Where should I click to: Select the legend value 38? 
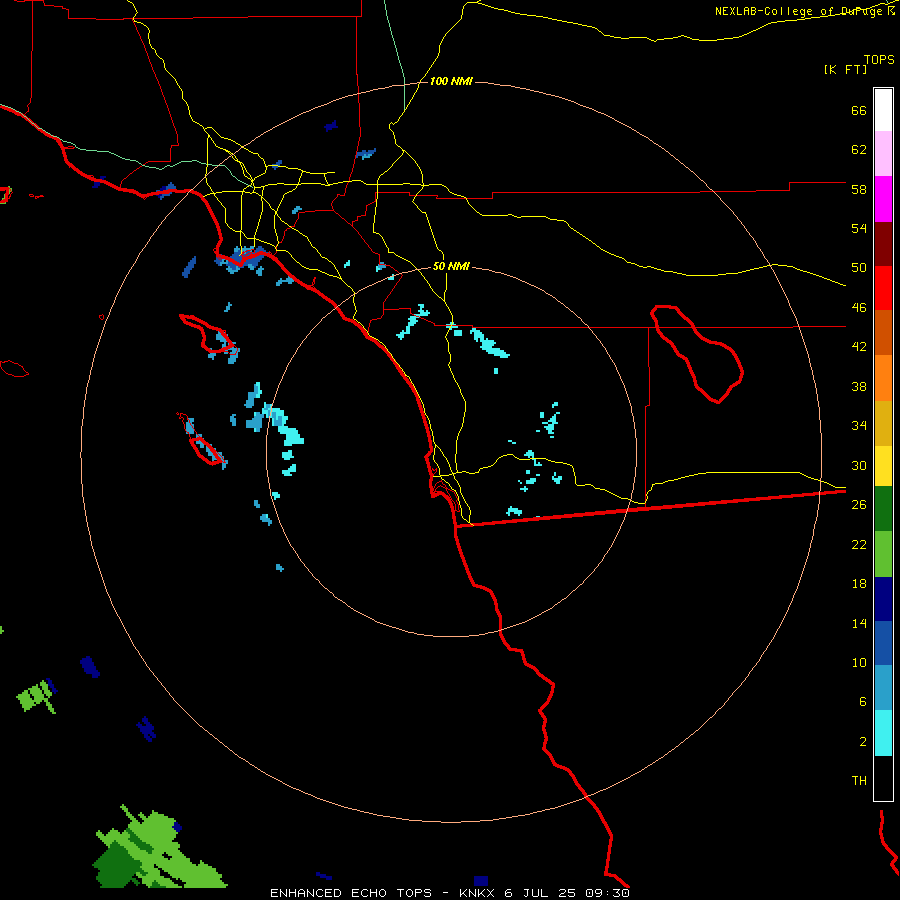pyautogui.click(x=859, y=386)
